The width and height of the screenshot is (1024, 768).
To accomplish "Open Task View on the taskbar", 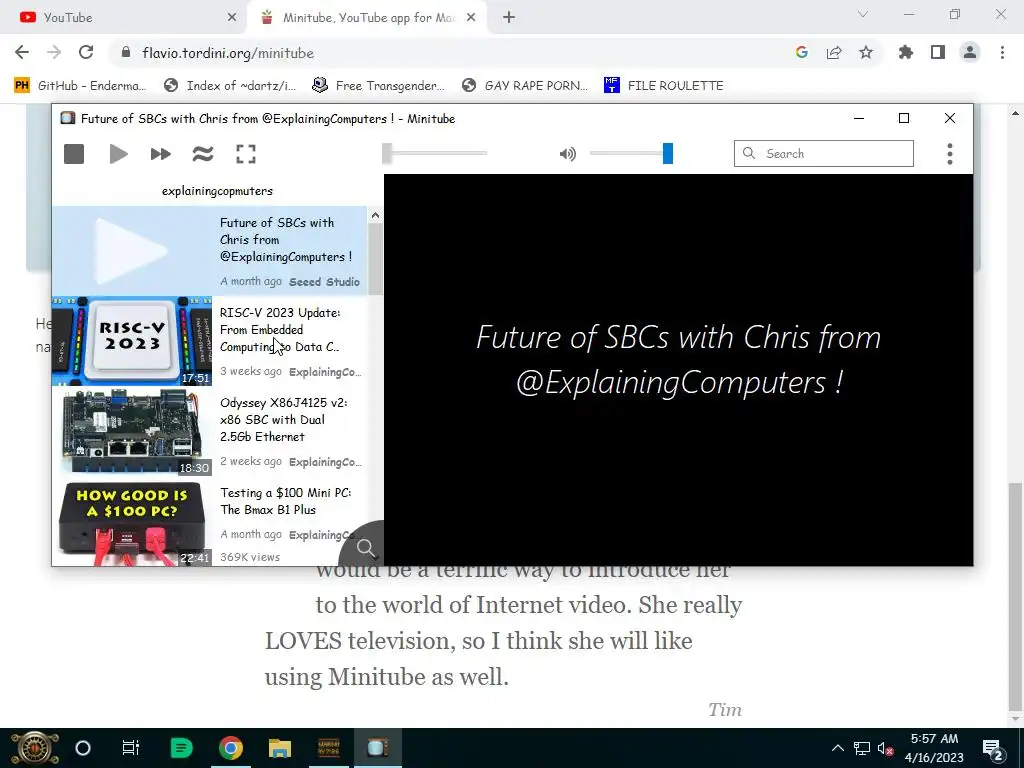I will point(131,748).
